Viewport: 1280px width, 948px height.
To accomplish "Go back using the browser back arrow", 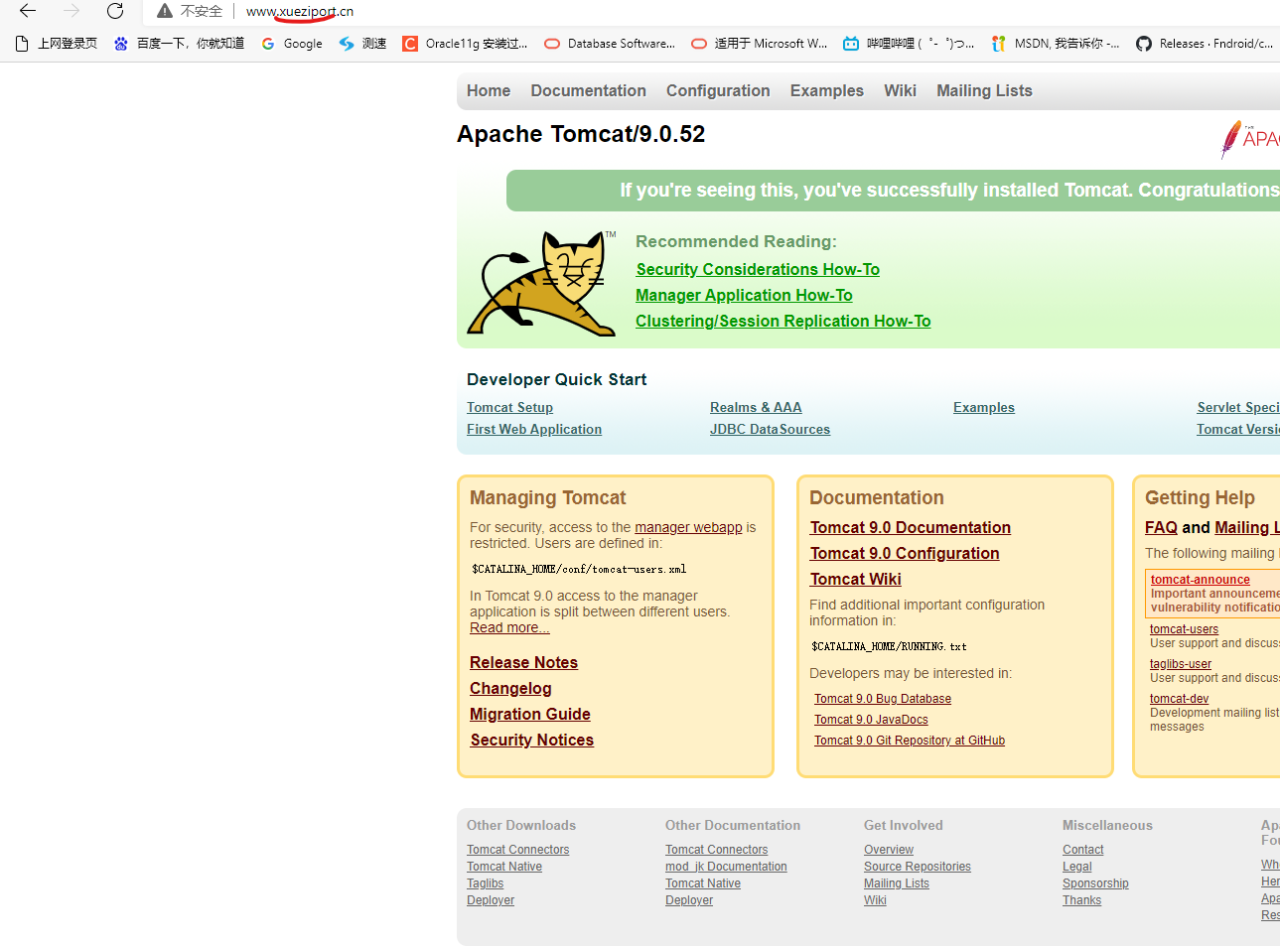I will coord(27,11).
